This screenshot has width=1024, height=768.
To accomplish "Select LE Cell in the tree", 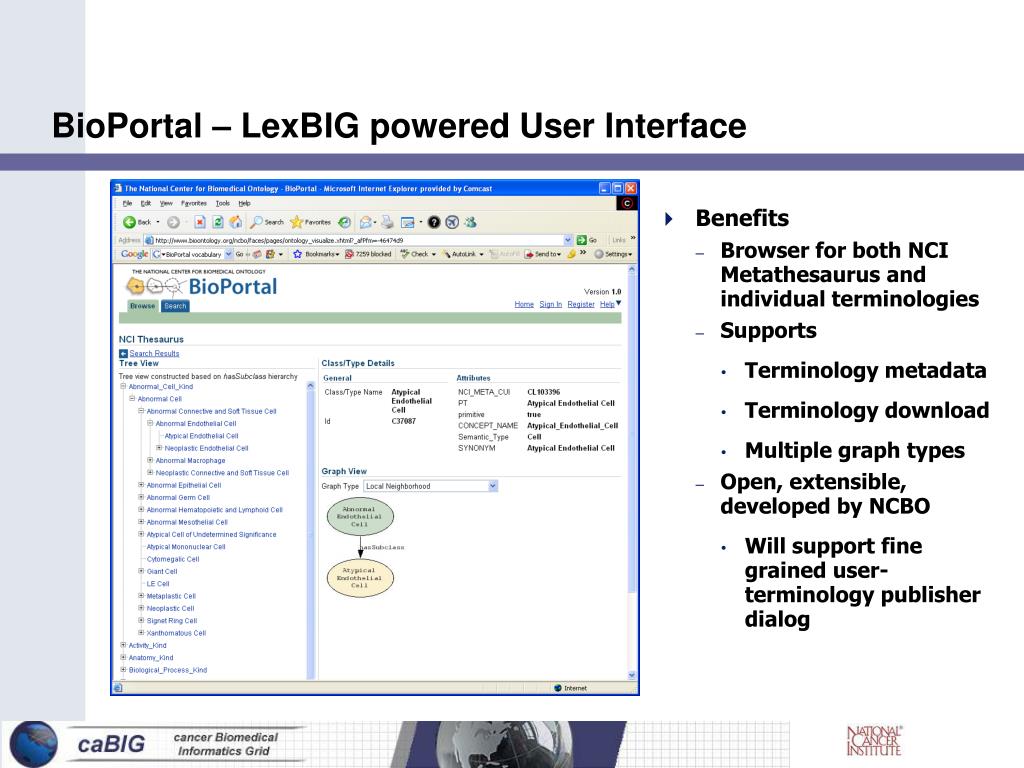I will (158, 584).
